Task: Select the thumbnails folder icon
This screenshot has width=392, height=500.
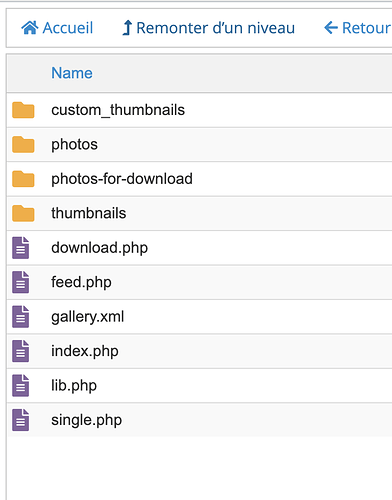Action: pyautogui.click(x=23, y=213)
